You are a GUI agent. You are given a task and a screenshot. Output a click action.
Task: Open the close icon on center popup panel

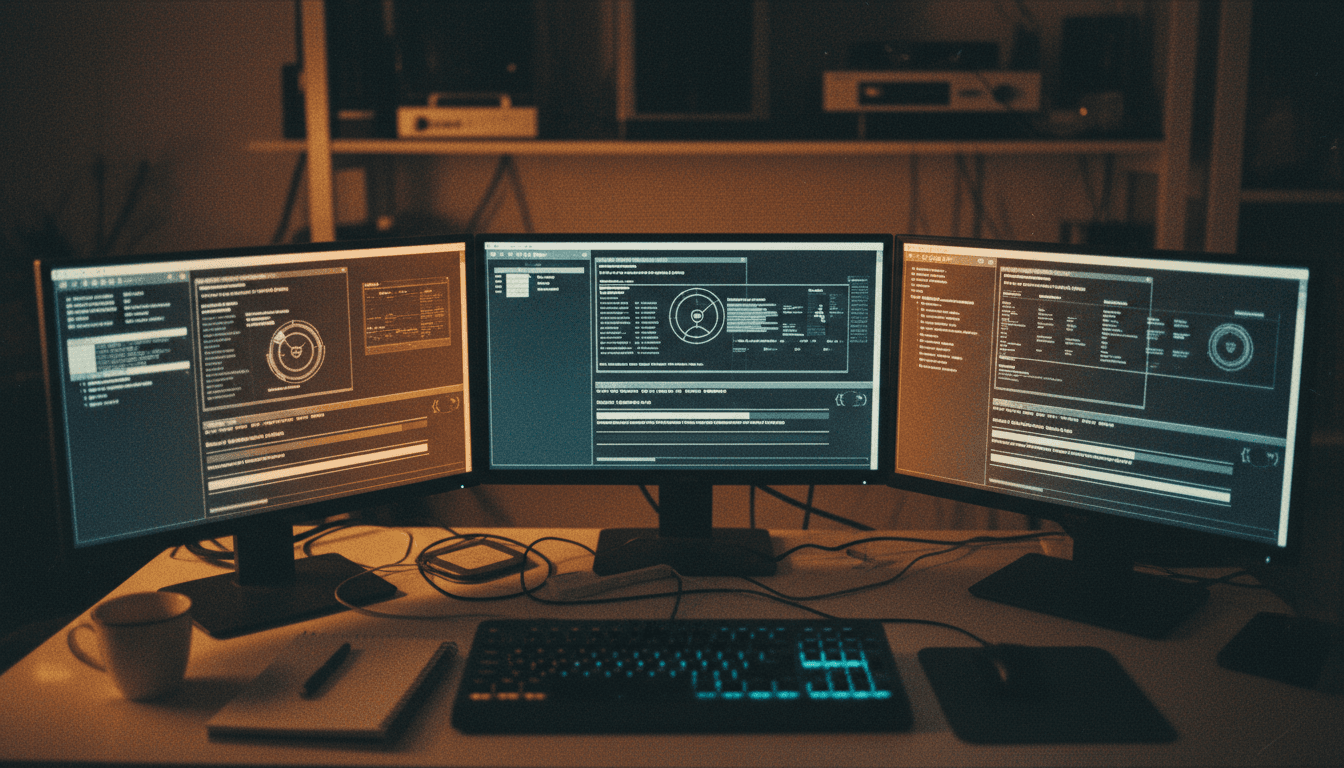742,259
